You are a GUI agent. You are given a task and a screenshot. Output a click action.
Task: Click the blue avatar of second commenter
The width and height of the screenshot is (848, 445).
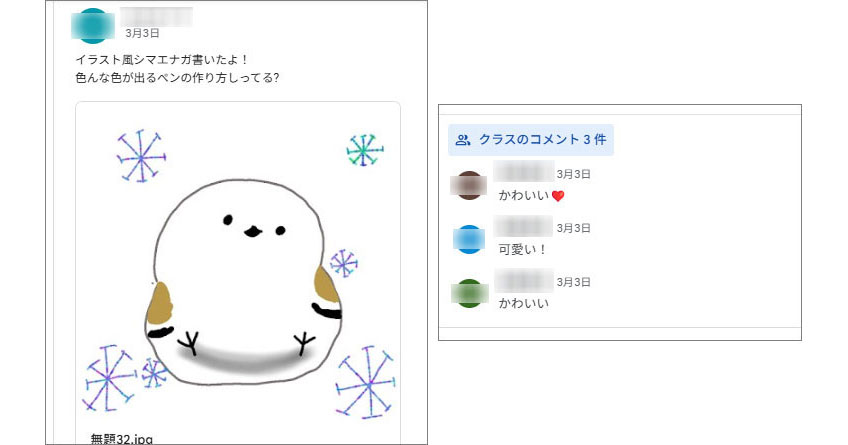click(x=469, y=240)
